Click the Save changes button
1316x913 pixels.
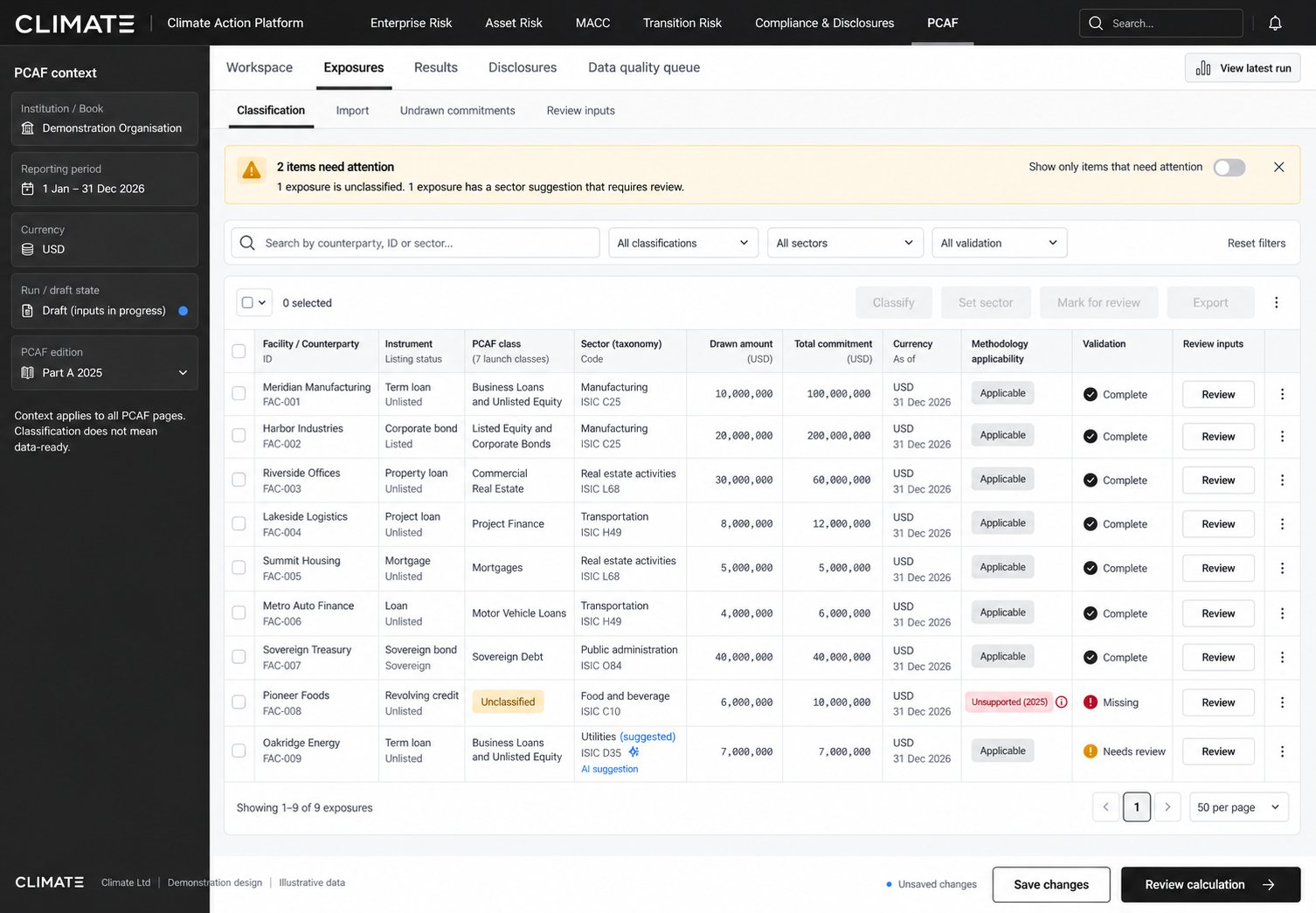(1051, 884)
